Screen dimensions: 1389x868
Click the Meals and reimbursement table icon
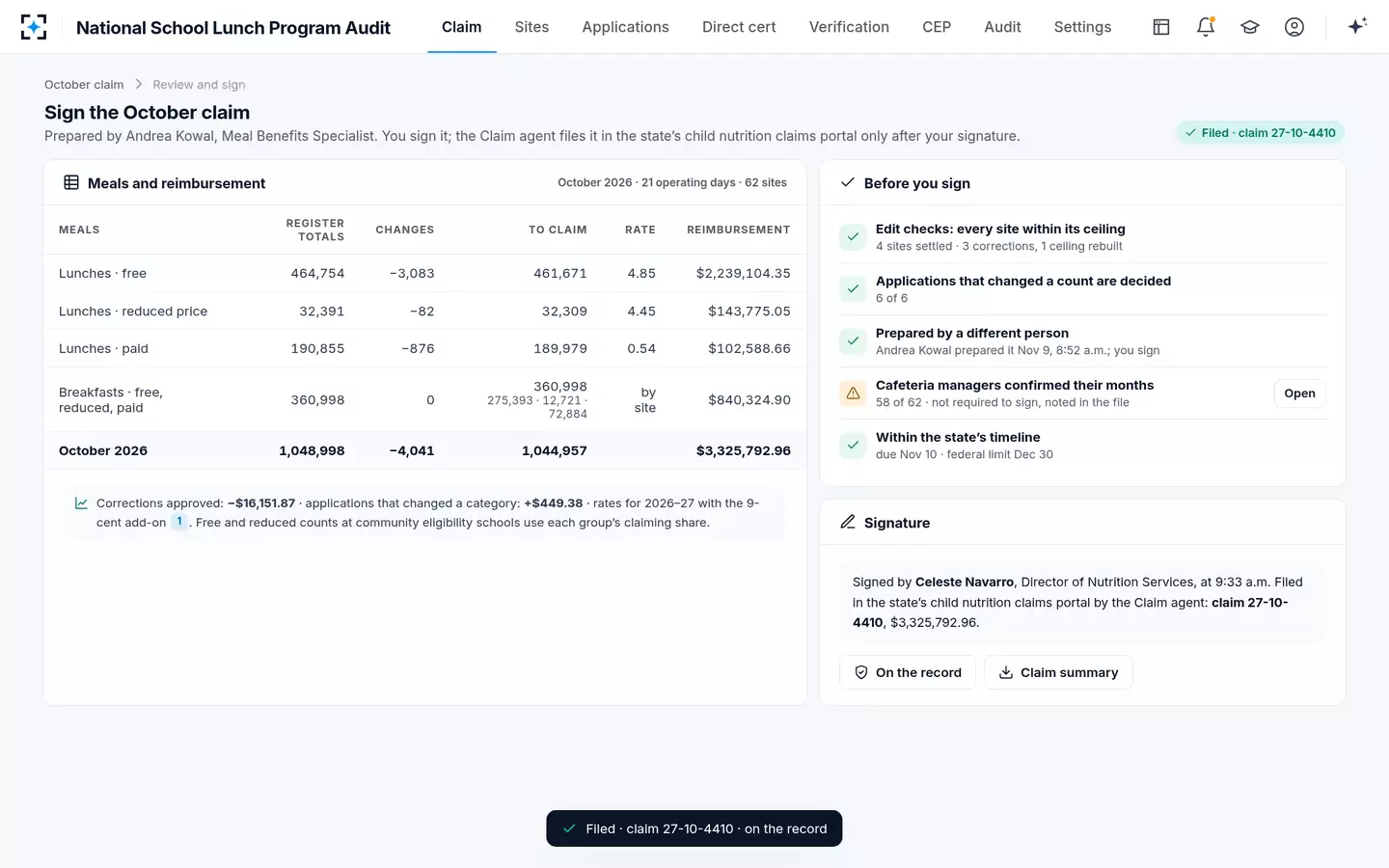pos(71,182)
